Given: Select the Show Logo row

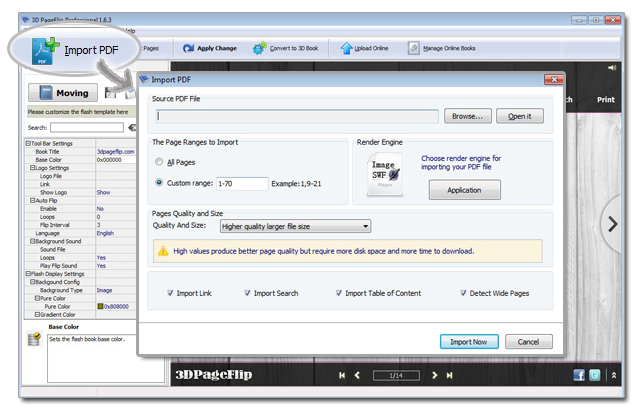Looking at the screenshot, I should 80,192.
